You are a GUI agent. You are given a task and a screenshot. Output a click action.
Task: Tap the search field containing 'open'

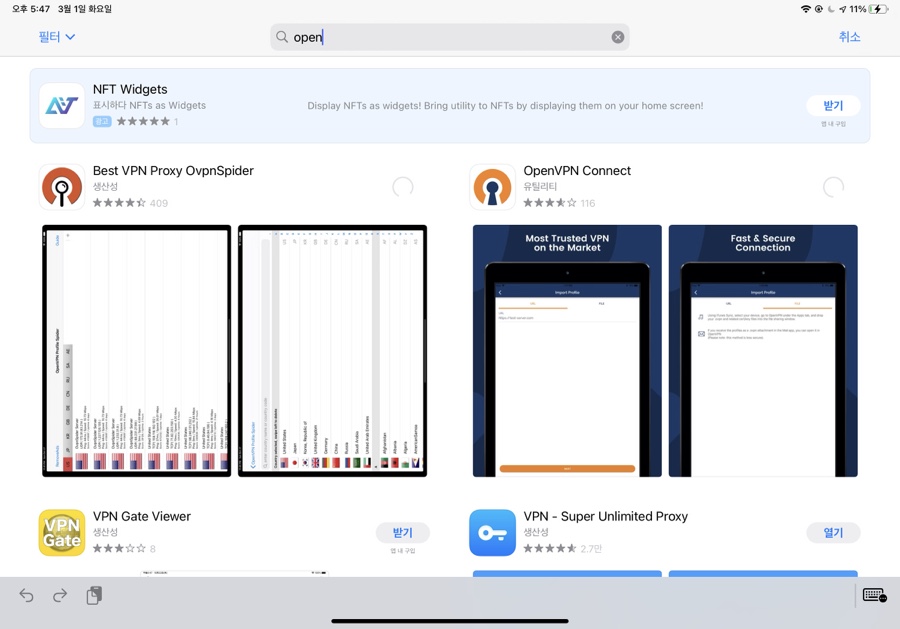[449, 37]
